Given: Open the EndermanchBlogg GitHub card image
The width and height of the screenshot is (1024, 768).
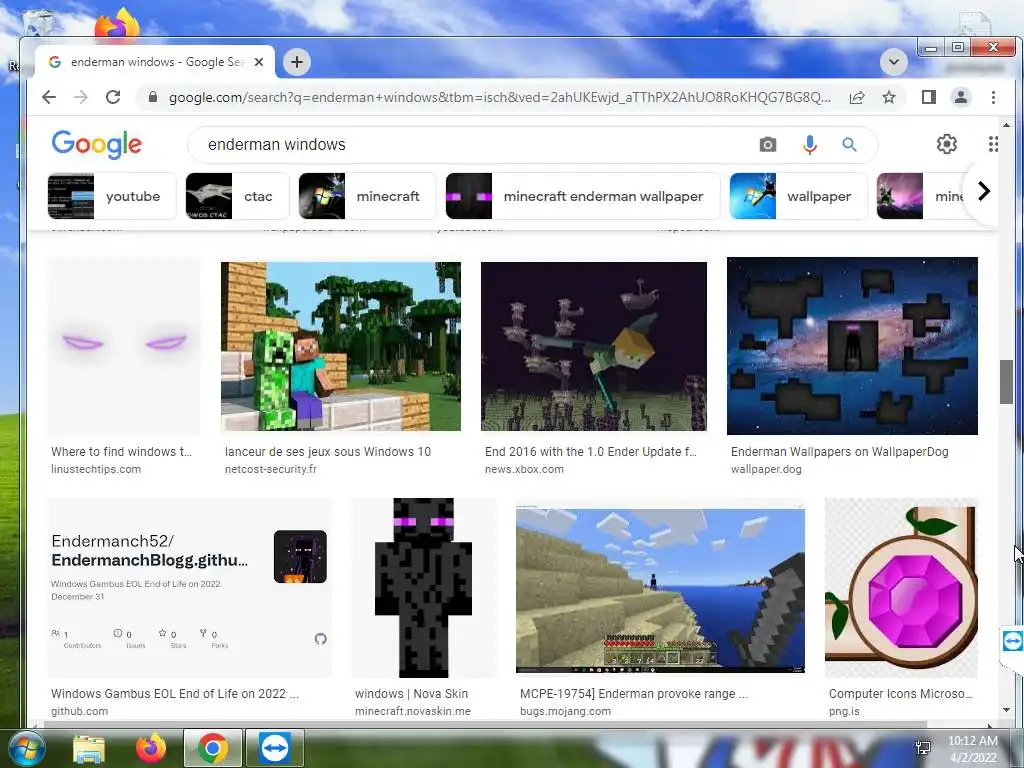Looking at the screenshot, I should [x=189, y=588].
